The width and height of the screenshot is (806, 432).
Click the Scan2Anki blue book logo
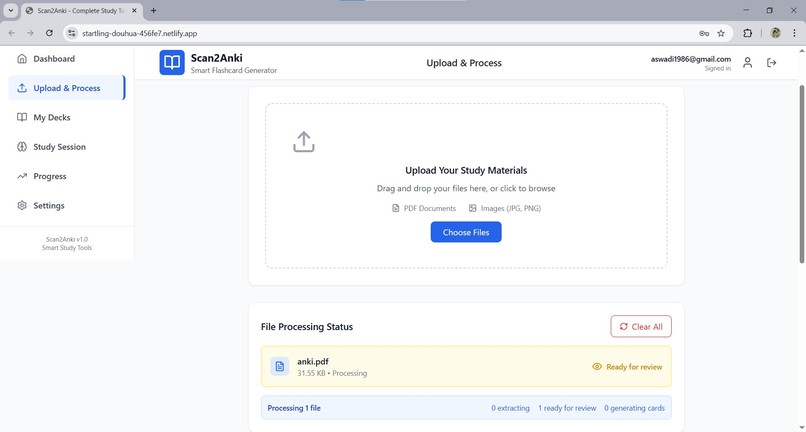pos(172,63)
